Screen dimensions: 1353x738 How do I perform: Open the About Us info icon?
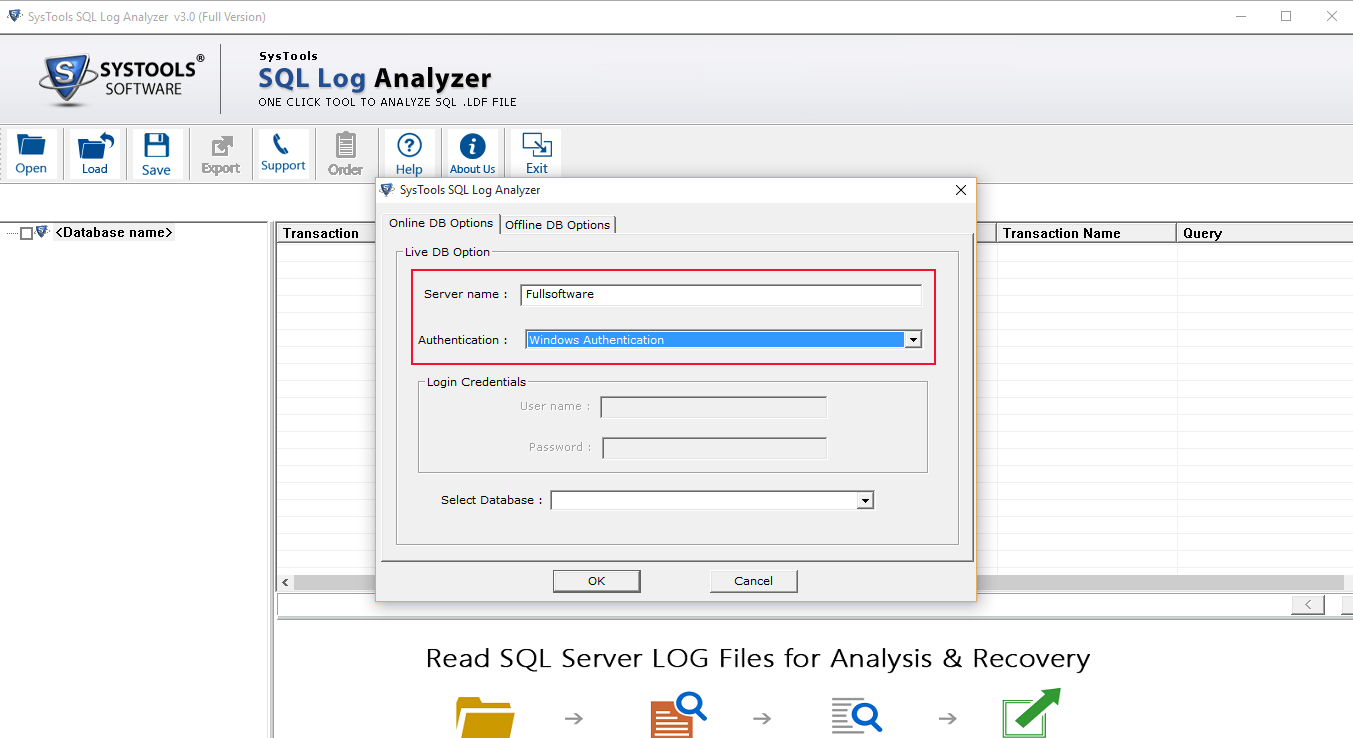(472, 154)
